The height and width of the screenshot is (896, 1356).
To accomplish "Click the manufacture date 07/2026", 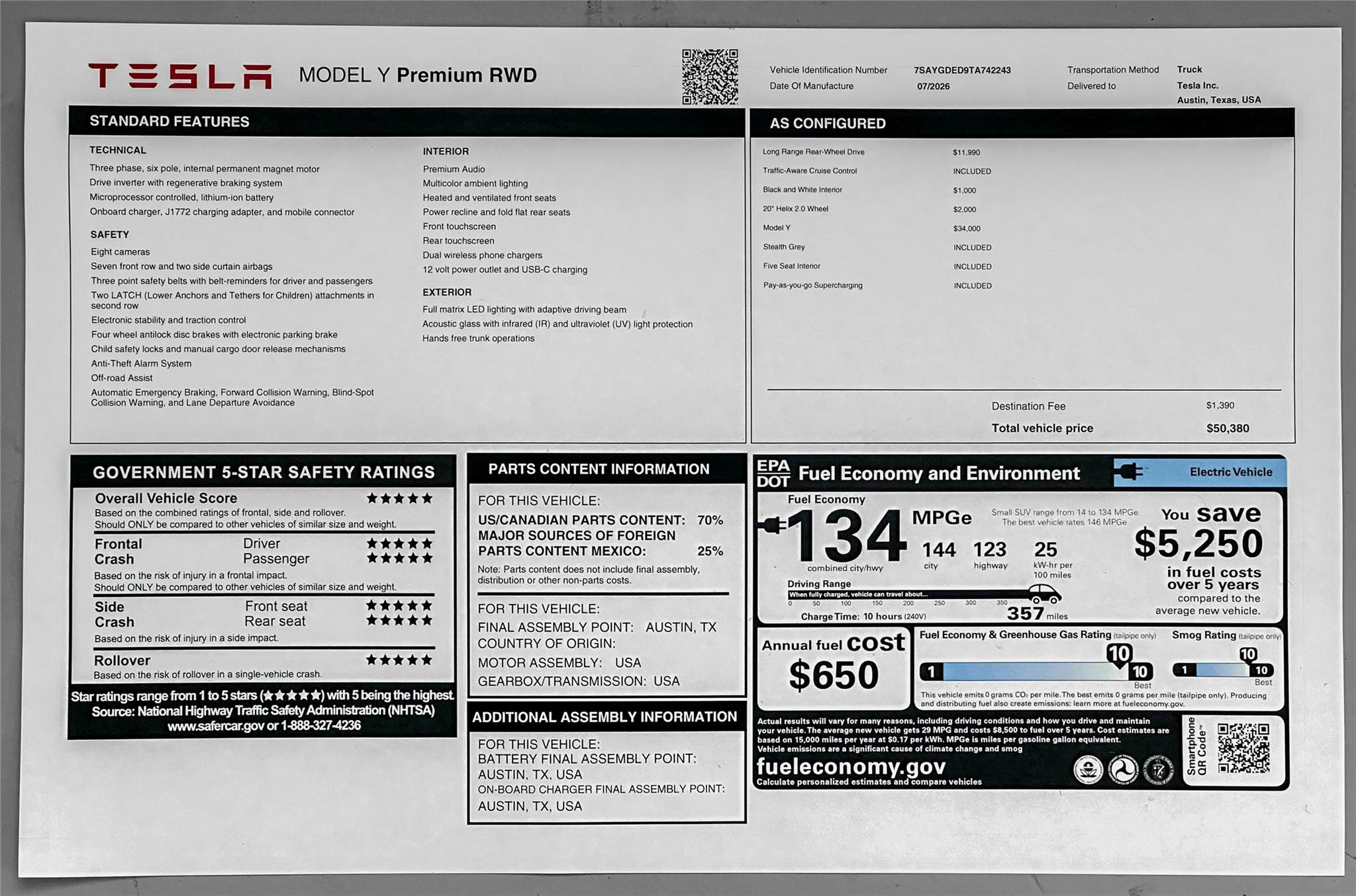I will (934, 87).
